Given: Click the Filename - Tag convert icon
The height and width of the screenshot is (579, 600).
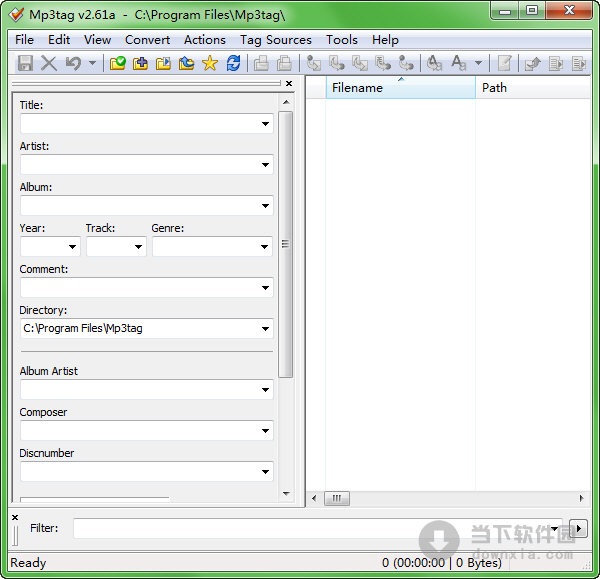Looking at the screenshot, I should click(337, 63).
